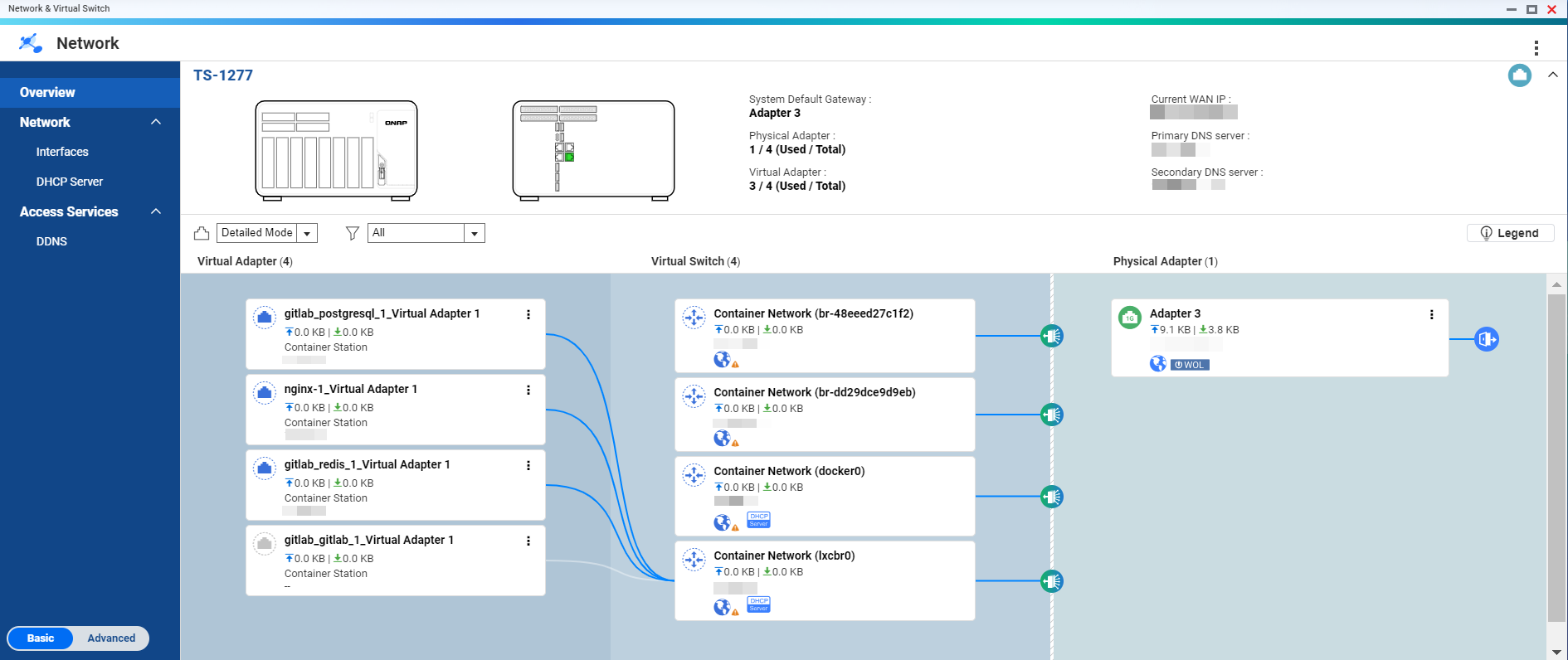Click the Virtual Adapter (4) column header
Image resolution: width=1568 pixels, height=660 pixels.
[245, 261]
